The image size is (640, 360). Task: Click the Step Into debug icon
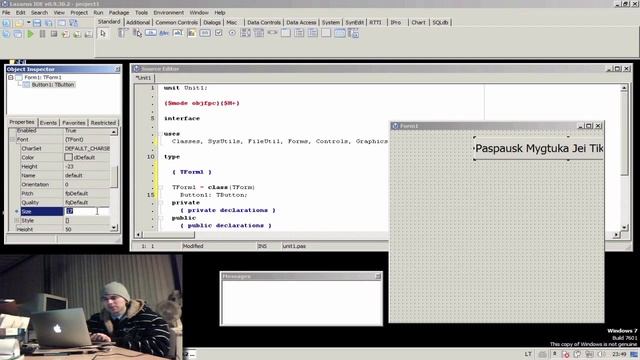click(x=65, y=34)
